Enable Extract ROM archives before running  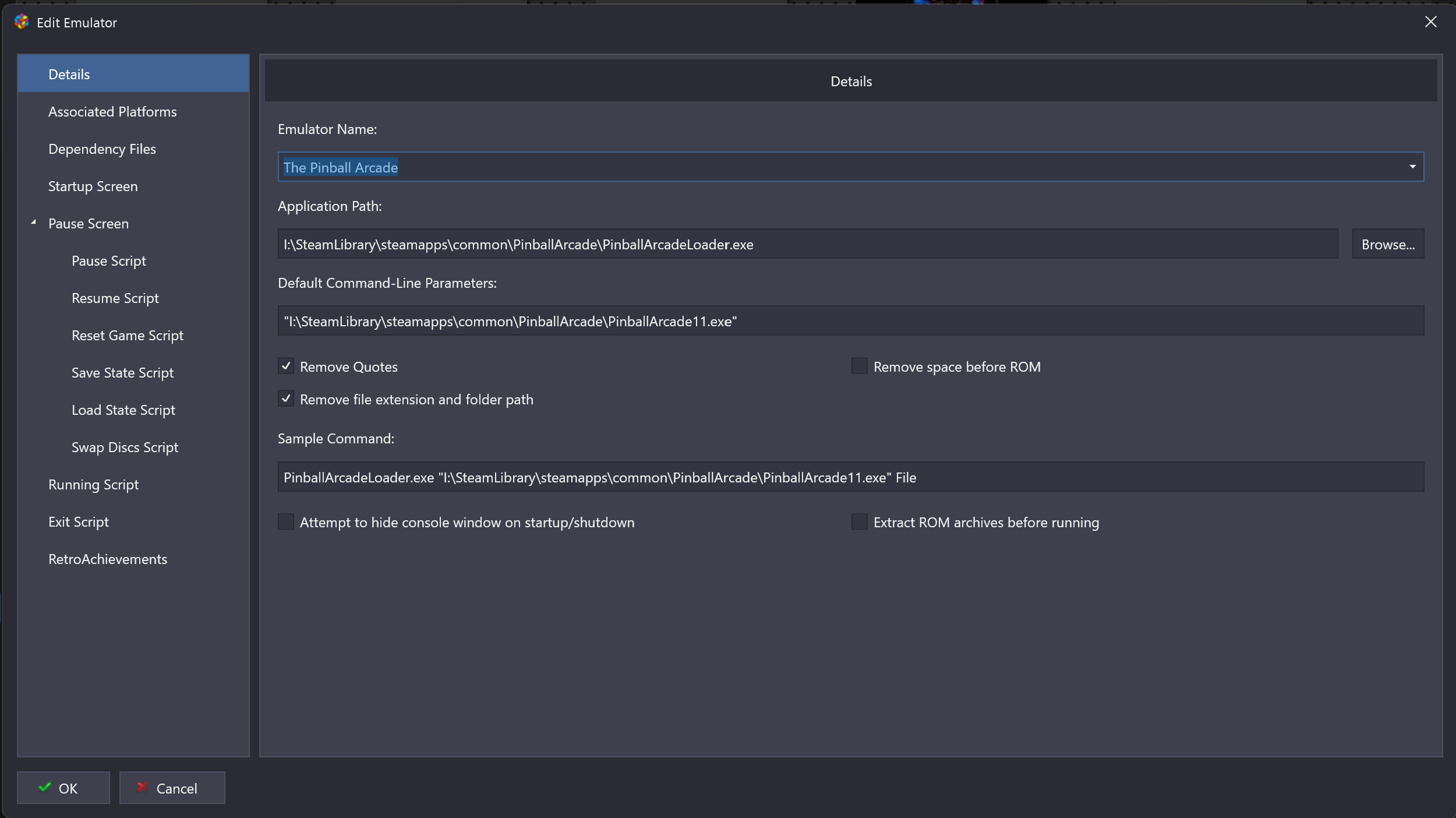point(860,522)
